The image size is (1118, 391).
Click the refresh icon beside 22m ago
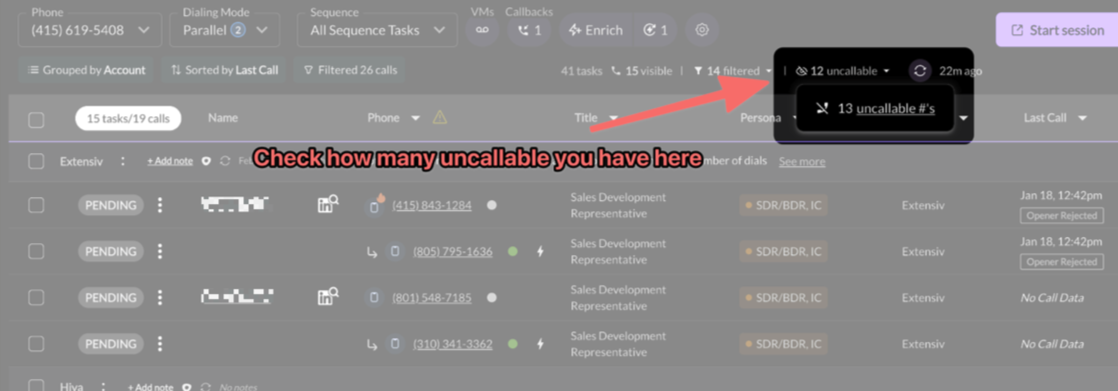tap(920, 71)
